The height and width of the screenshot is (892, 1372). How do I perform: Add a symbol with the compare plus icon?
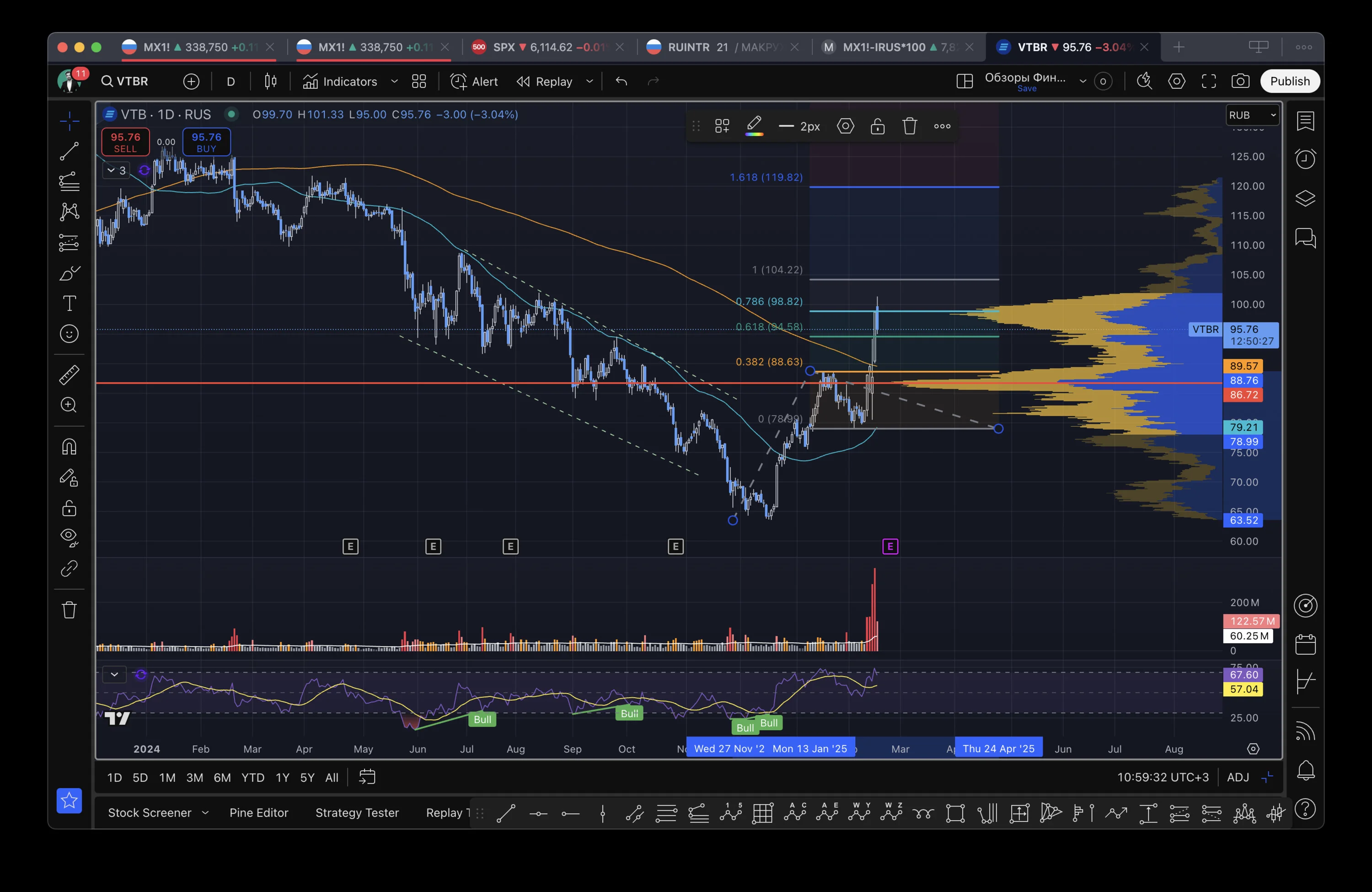pos(191,81)
